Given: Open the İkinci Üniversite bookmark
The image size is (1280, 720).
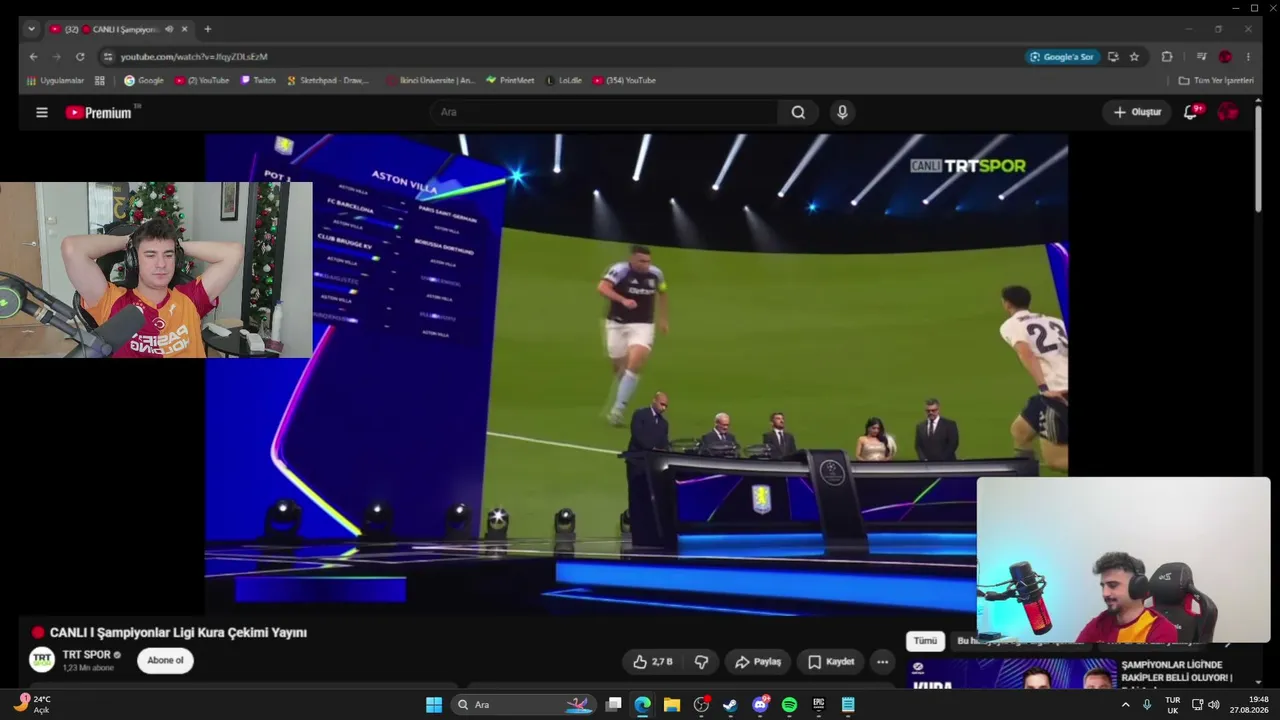Looking at the screenshot, I should pyautogui.click(x=431, y=81).
